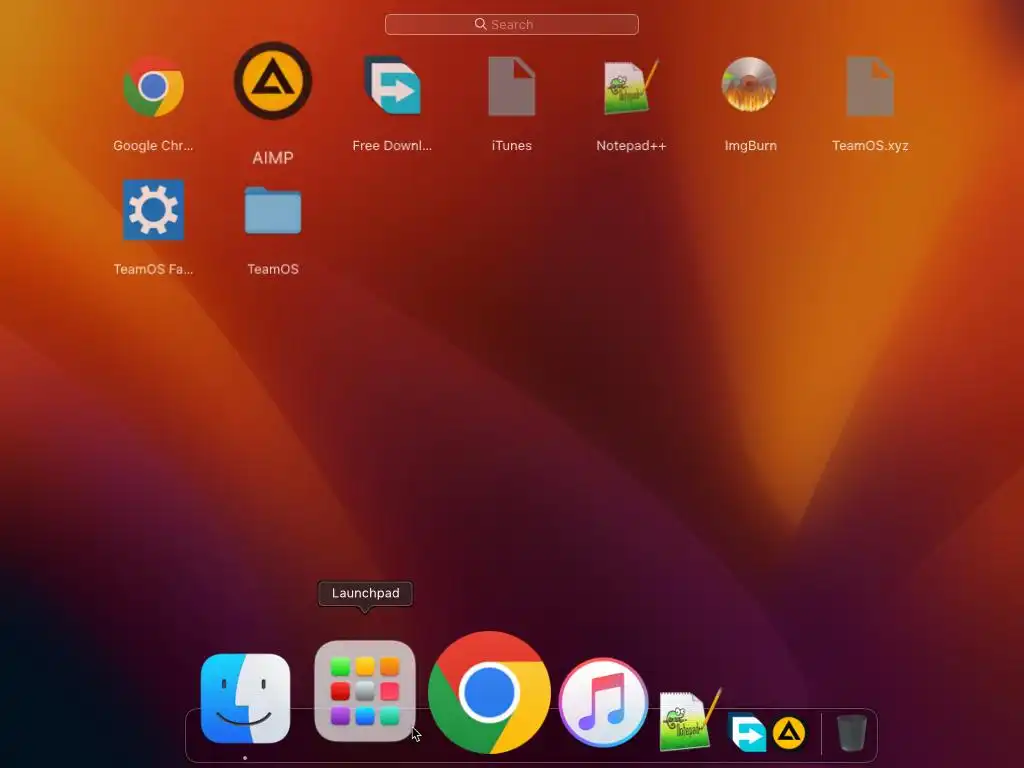
Task: Click the "Notepad++" label text
Action: tap(631, 146)
